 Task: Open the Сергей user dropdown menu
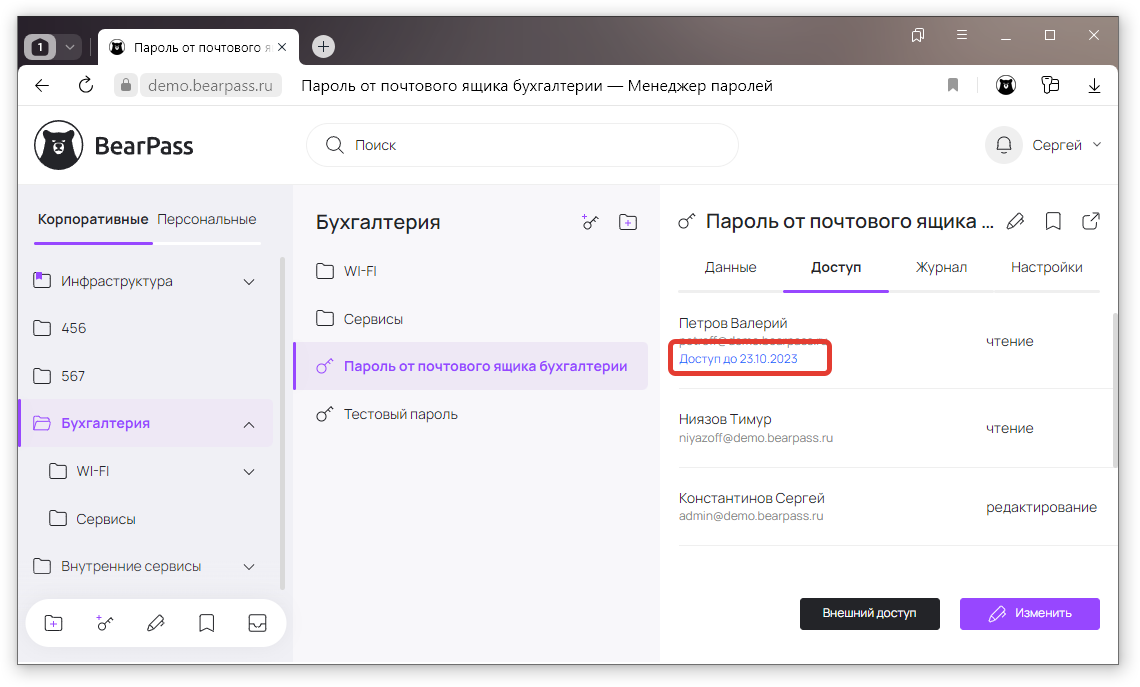[x=1066, y=145]
